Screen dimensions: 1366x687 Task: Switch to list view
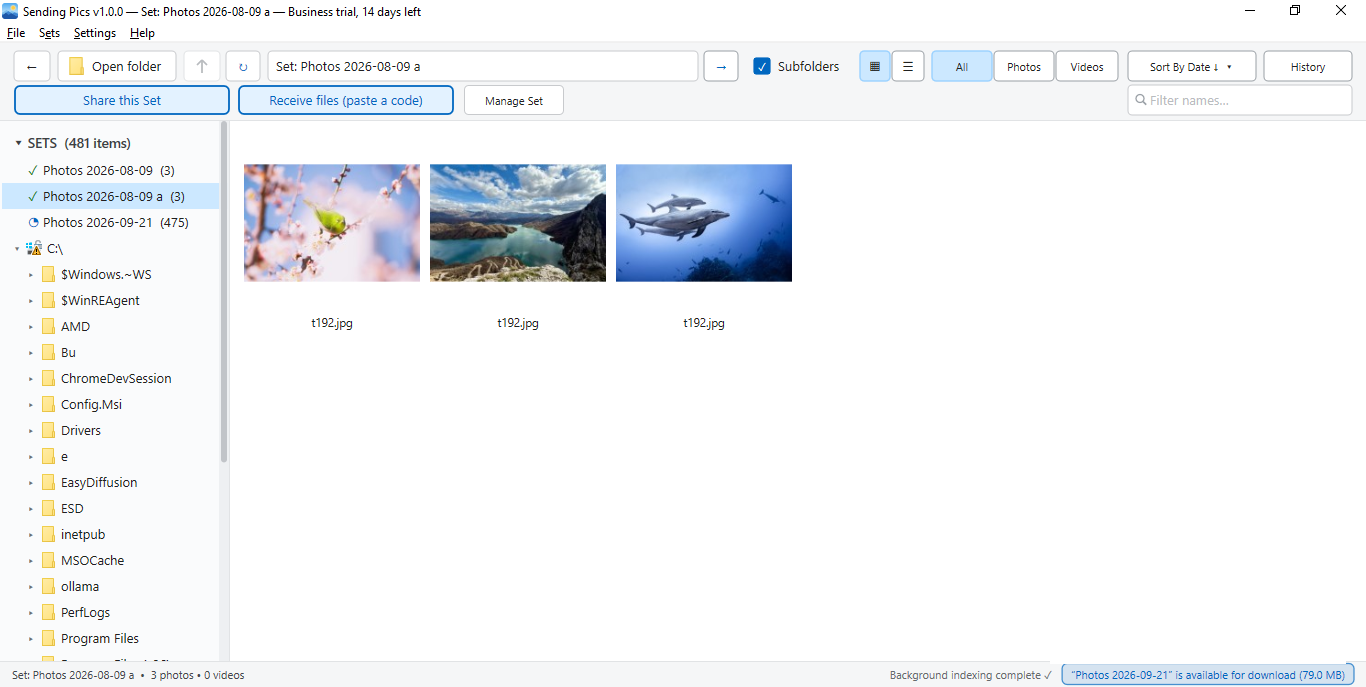pyautogui.click(x=908, y=67)
